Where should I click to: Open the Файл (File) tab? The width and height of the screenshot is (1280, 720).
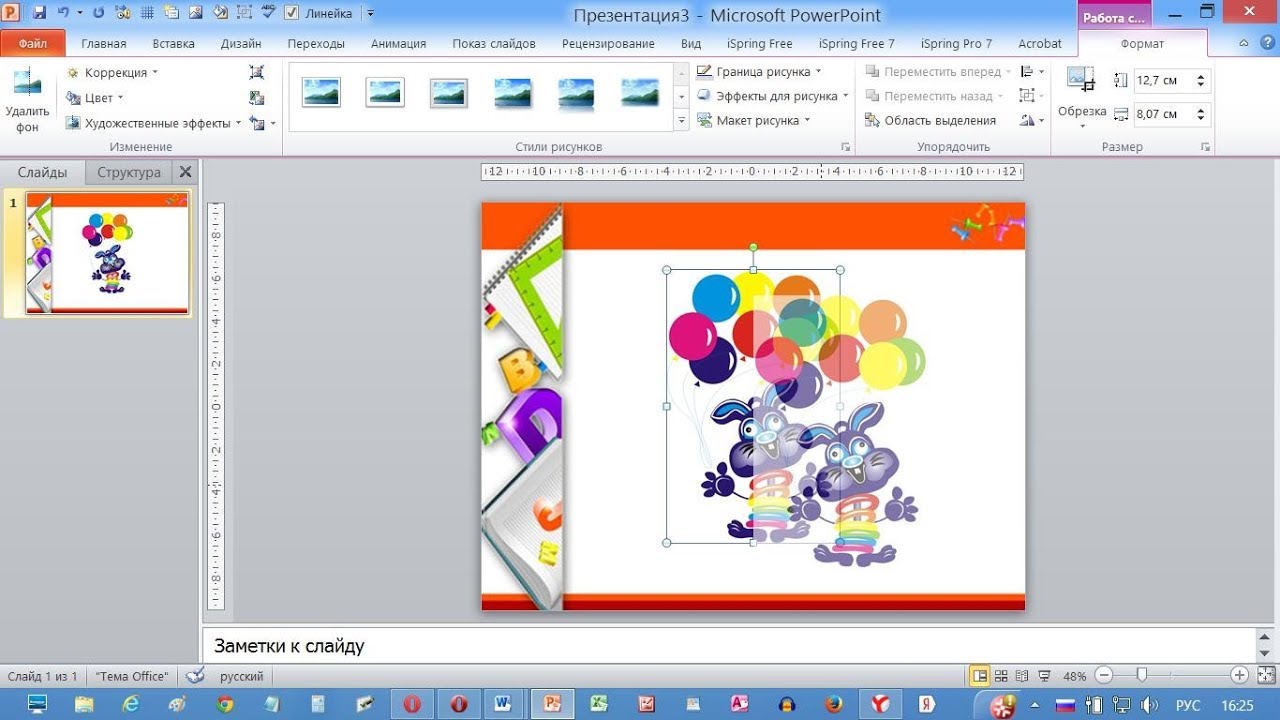33,43
